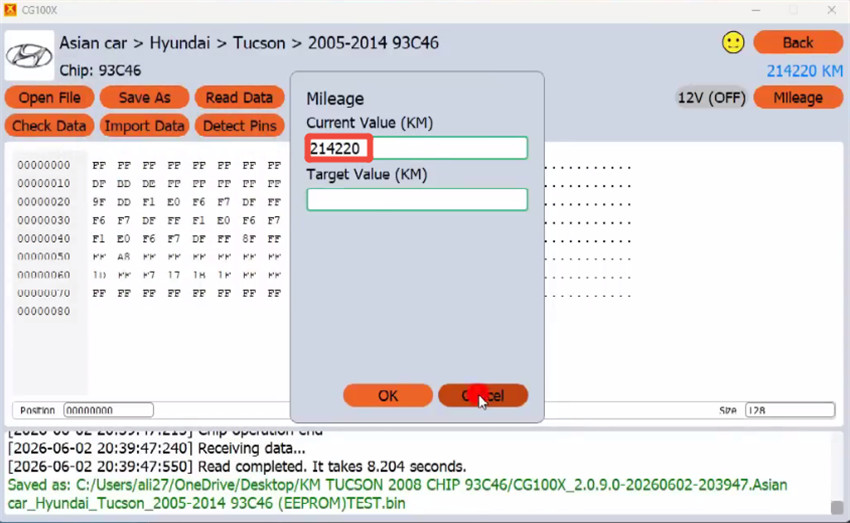Click the Open File button

pyautogui.click(x=49, y=98)
